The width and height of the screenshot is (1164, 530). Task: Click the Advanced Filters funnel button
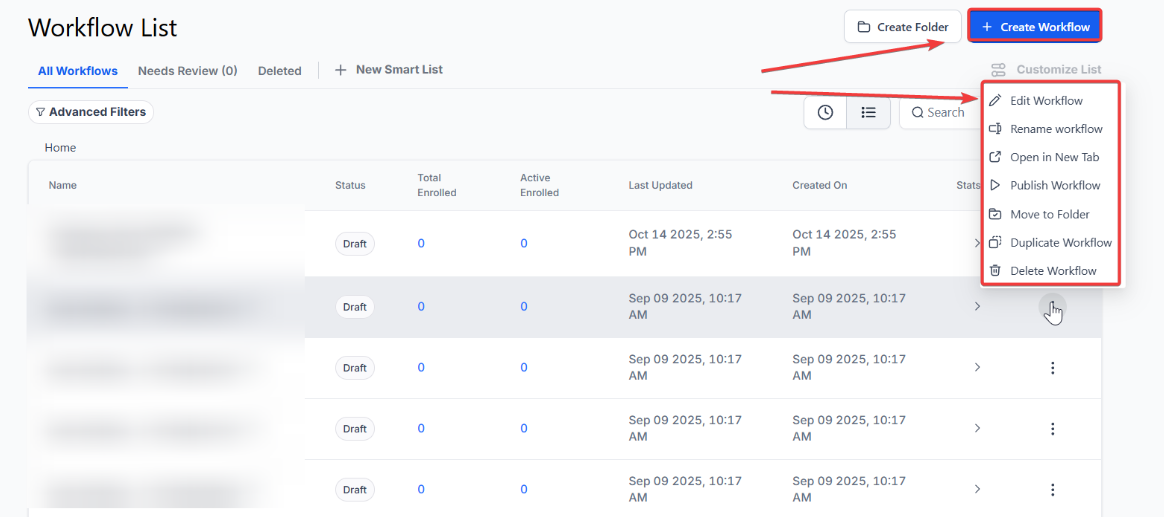pos(91,112)
